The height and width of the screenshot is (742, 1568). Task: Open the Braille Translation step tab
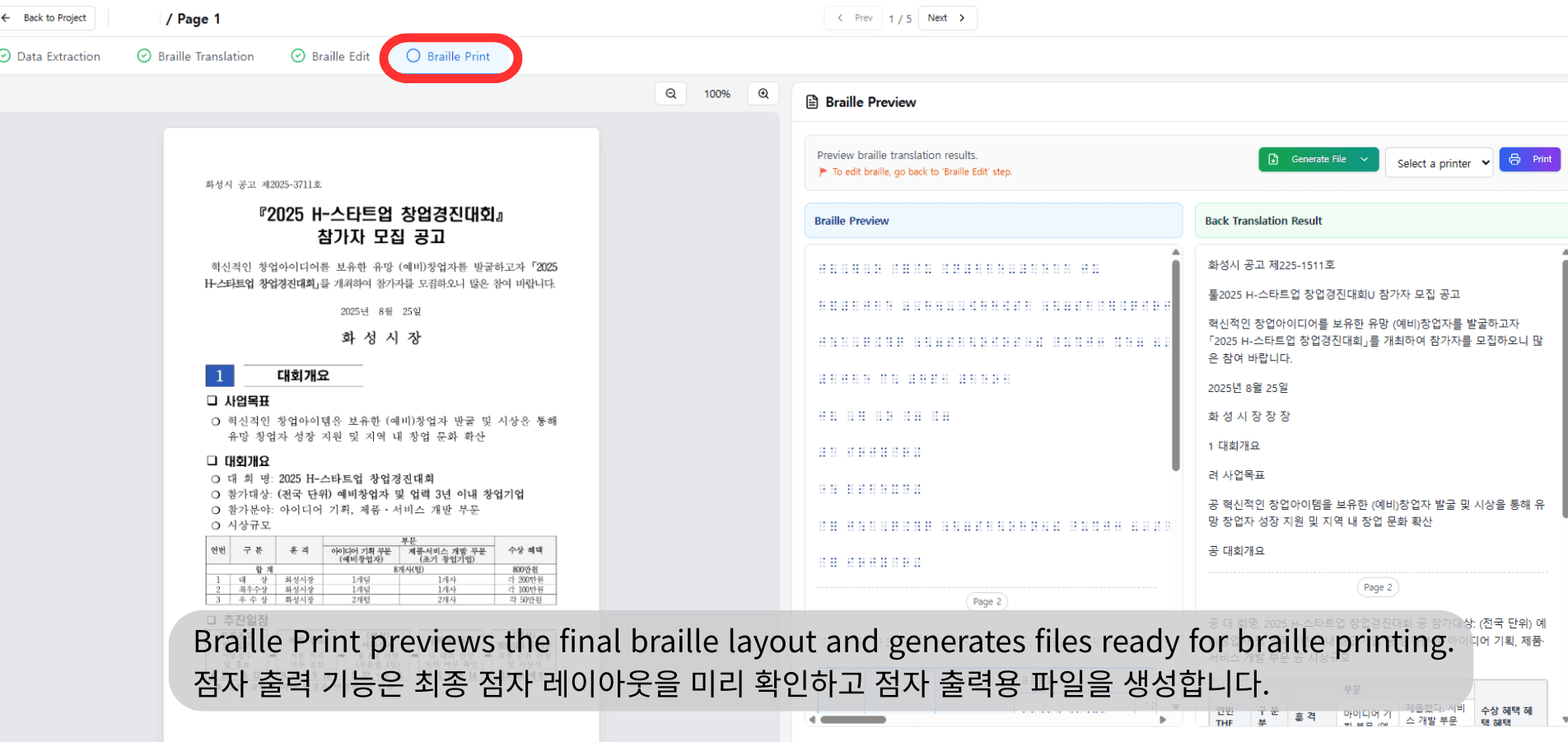206,56
